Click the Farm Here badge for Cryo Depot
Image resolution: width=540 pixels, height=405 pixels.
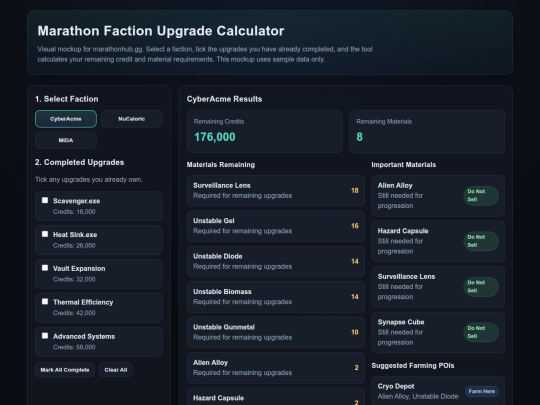click(481, 391)
